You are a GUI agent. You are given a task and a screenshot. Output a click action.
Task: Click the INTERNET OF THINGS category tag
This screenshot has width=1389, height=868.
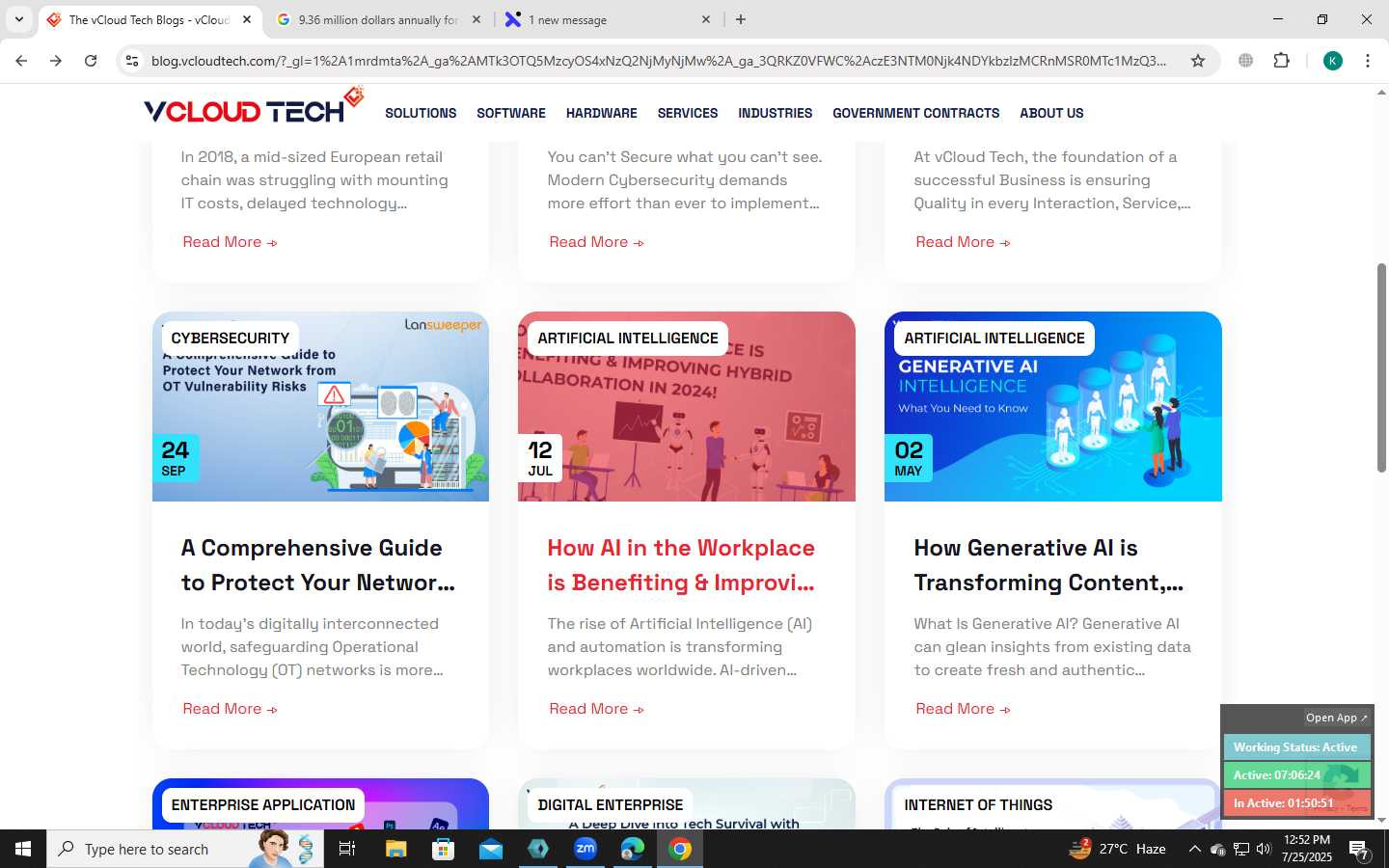pyautogui.click(x=978, y=805)
